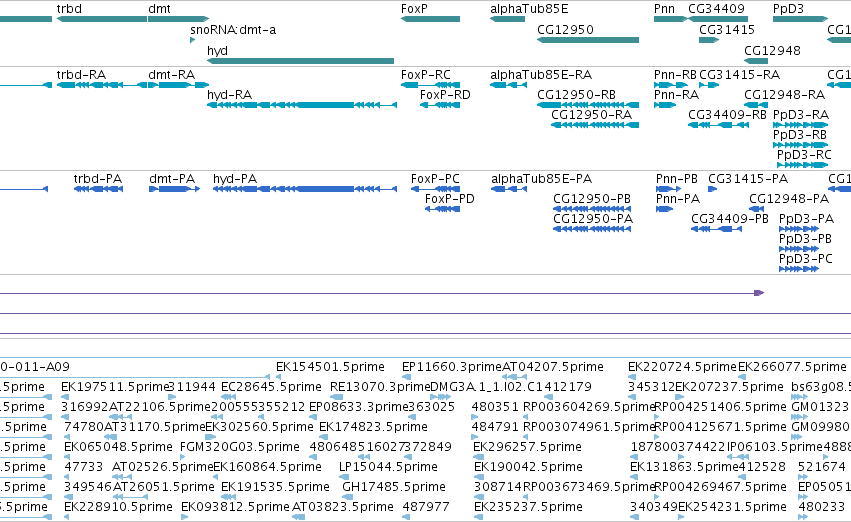851x522 pixels.
Task: Select EST GH17485.5prime
Action: 393,488
